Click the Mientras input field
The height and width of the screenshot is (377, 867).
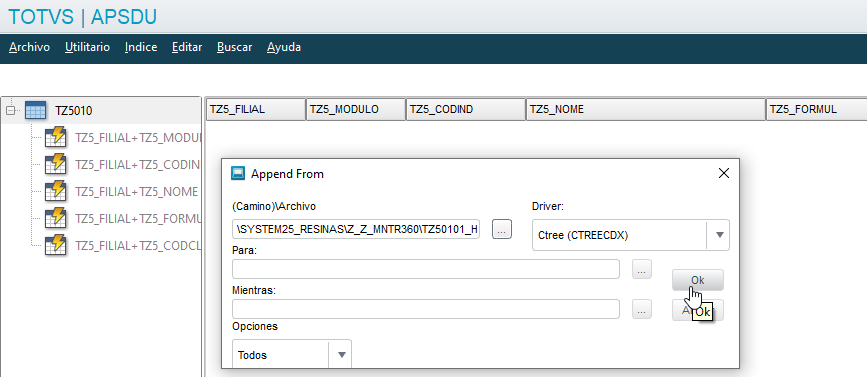426,309
